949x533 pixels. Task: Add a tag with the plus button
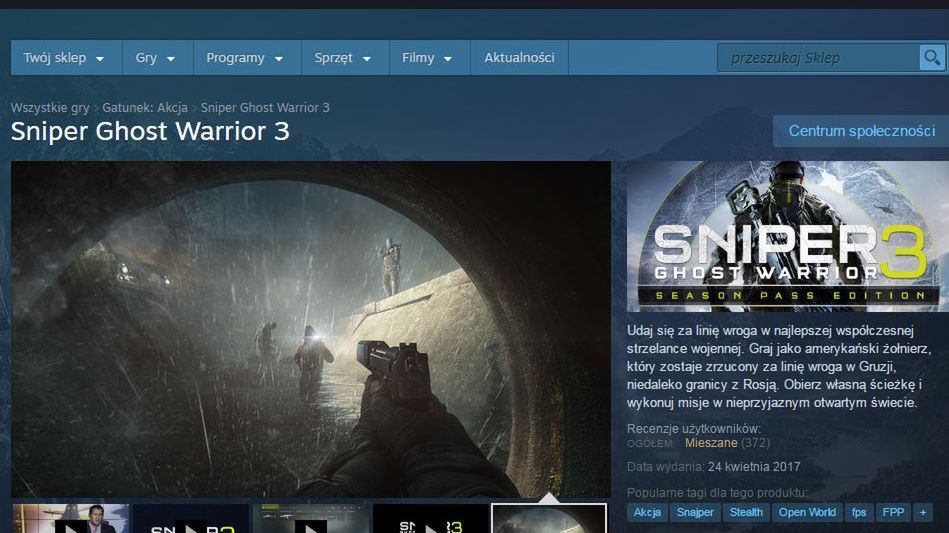point(923,512)
